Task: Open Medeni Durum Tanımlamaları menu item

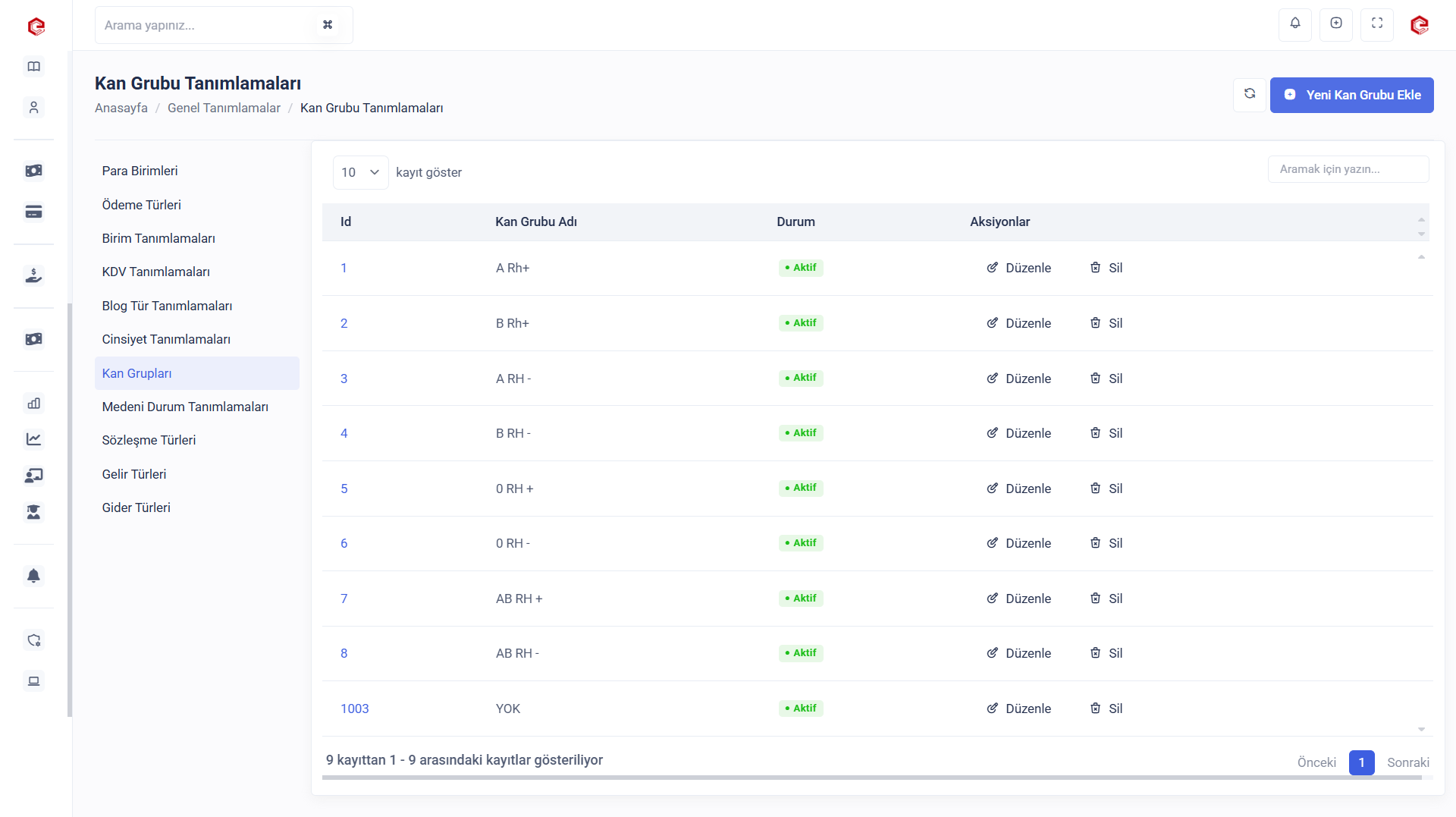Action: (x=185, y=407)
